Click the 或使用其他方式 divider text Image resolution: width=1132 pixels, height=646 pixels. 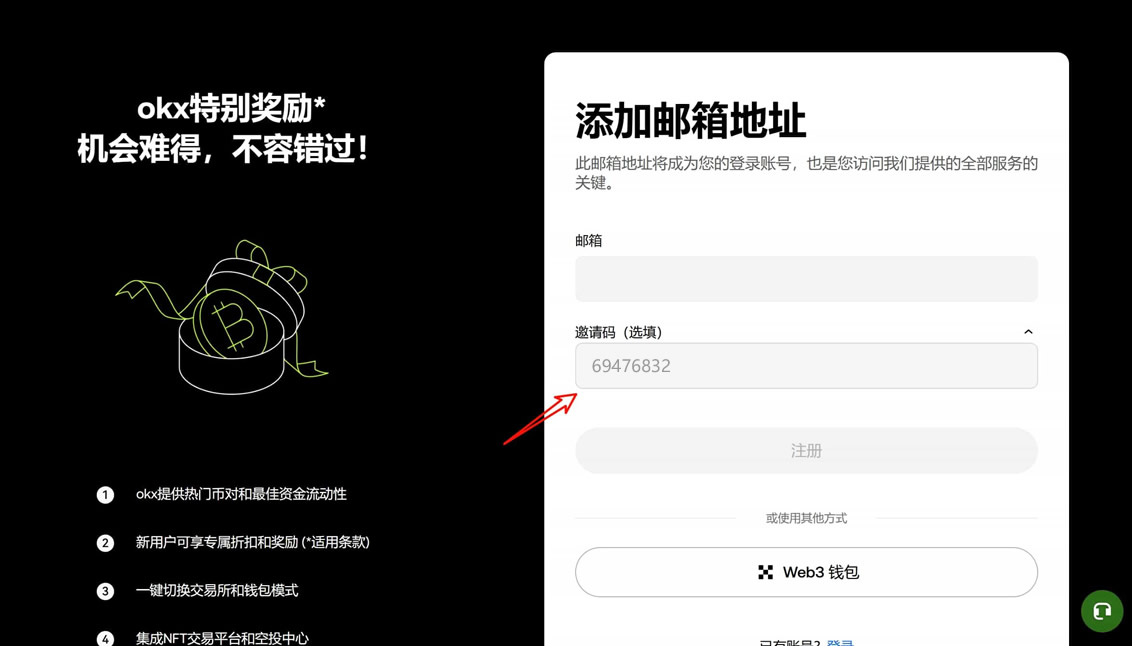806,518
